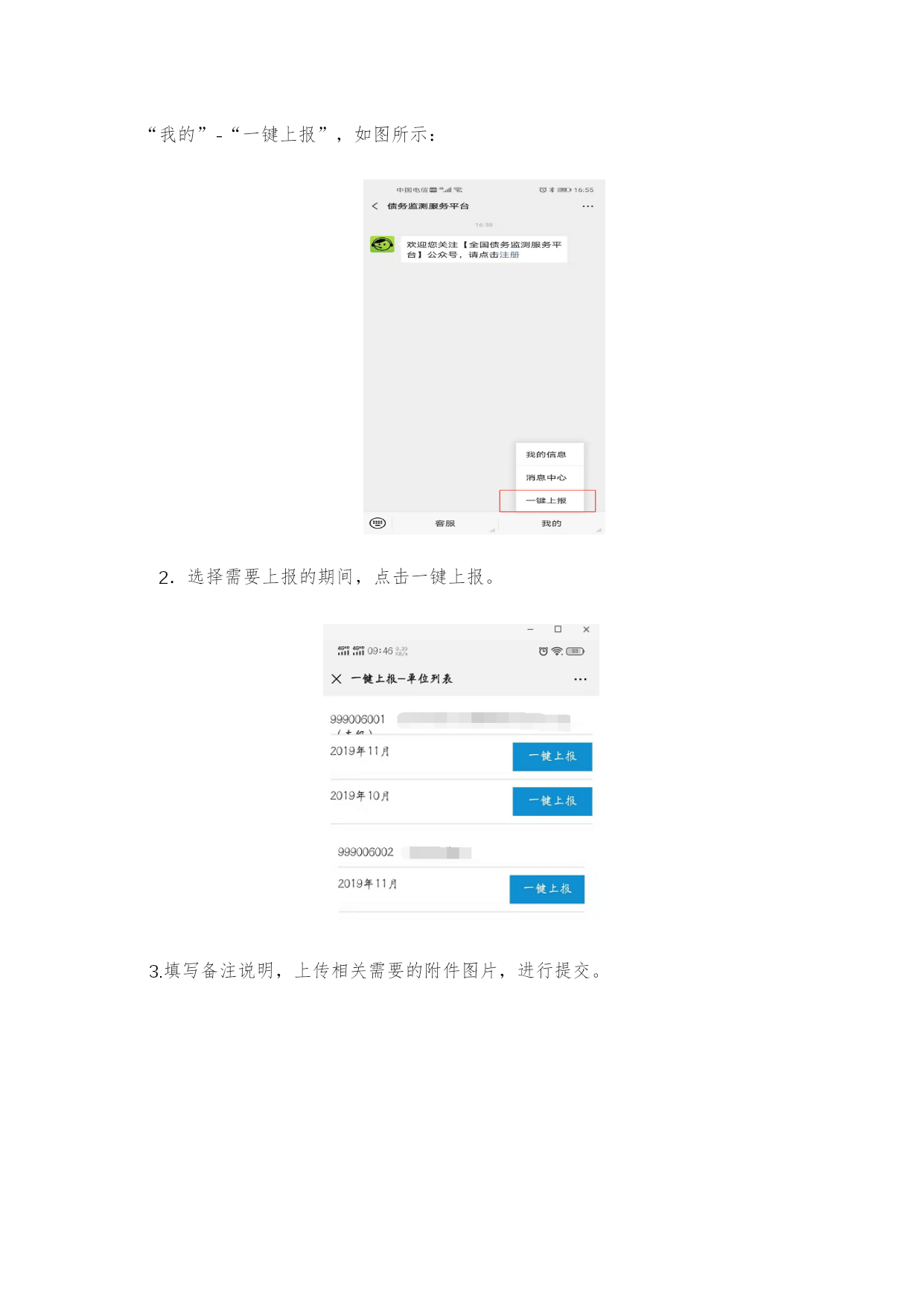Close the 一键上报-单位列表 page with the X icon
Image resolution: width=924 pixels, height=1306 pixels.
click(x=337, y=679)
